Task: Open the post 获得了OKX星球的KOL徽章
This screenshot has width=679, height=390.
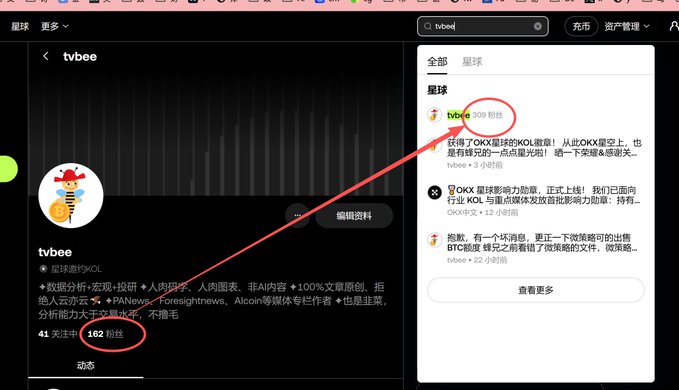Action: 544,148
